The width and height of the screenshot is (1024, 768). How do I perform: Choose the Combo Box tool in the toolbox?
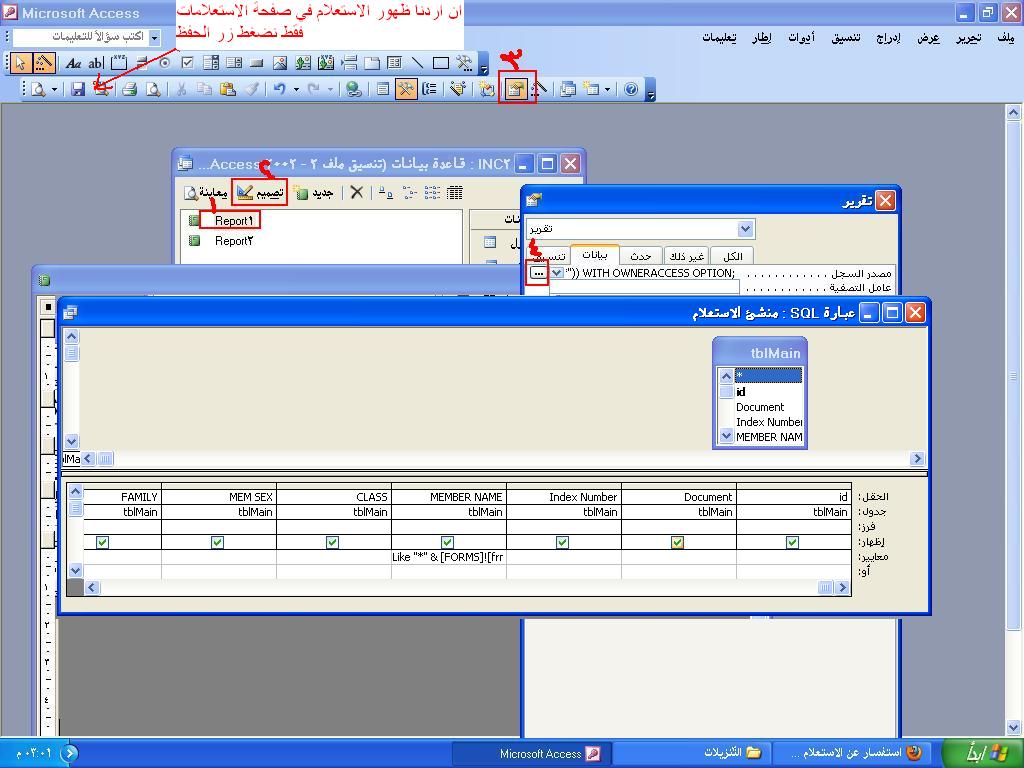click(x=210, y=63)
